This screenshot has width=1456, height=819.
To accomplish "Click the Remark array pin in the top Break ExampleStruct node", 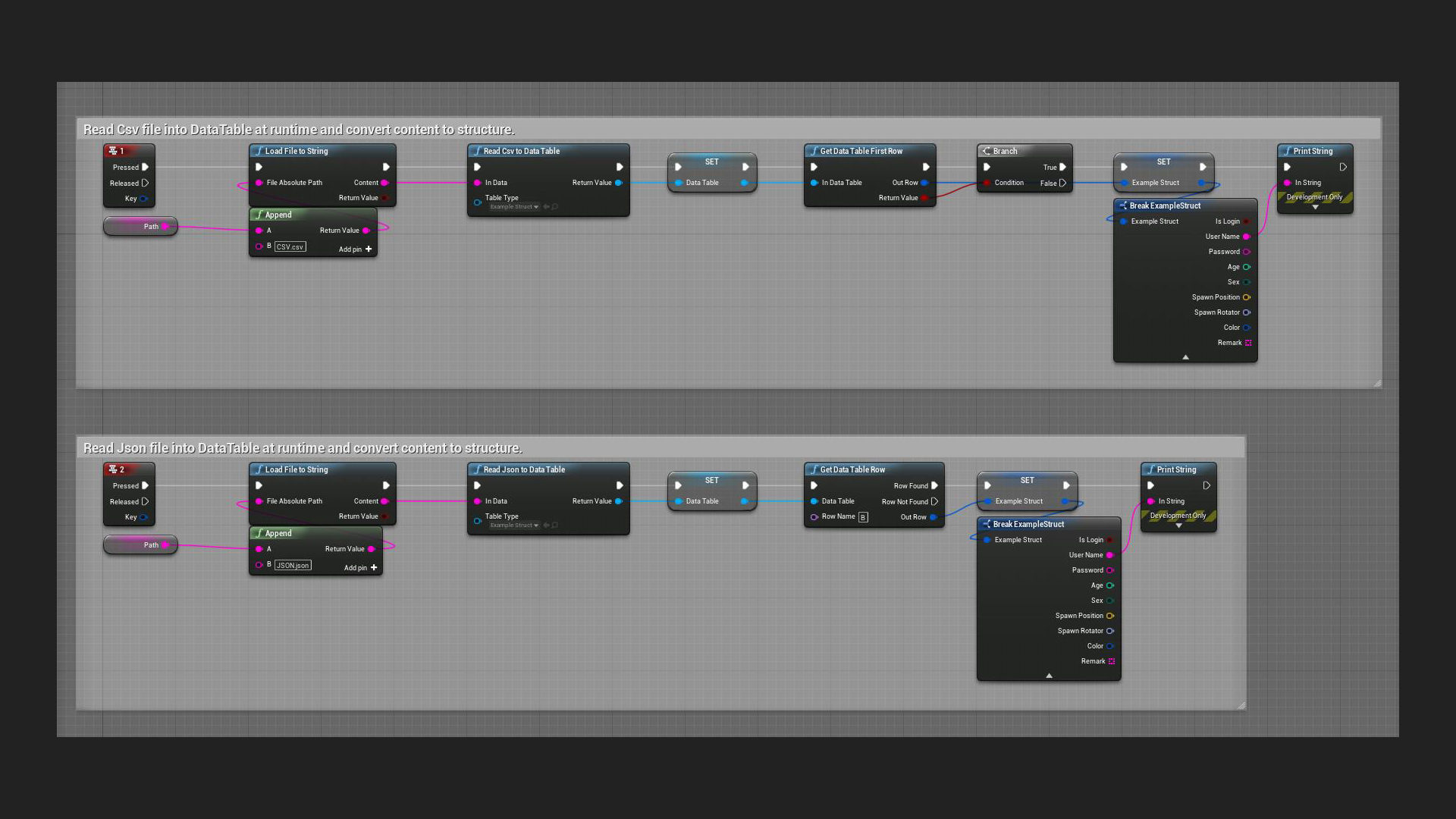I will [1248, 343].
